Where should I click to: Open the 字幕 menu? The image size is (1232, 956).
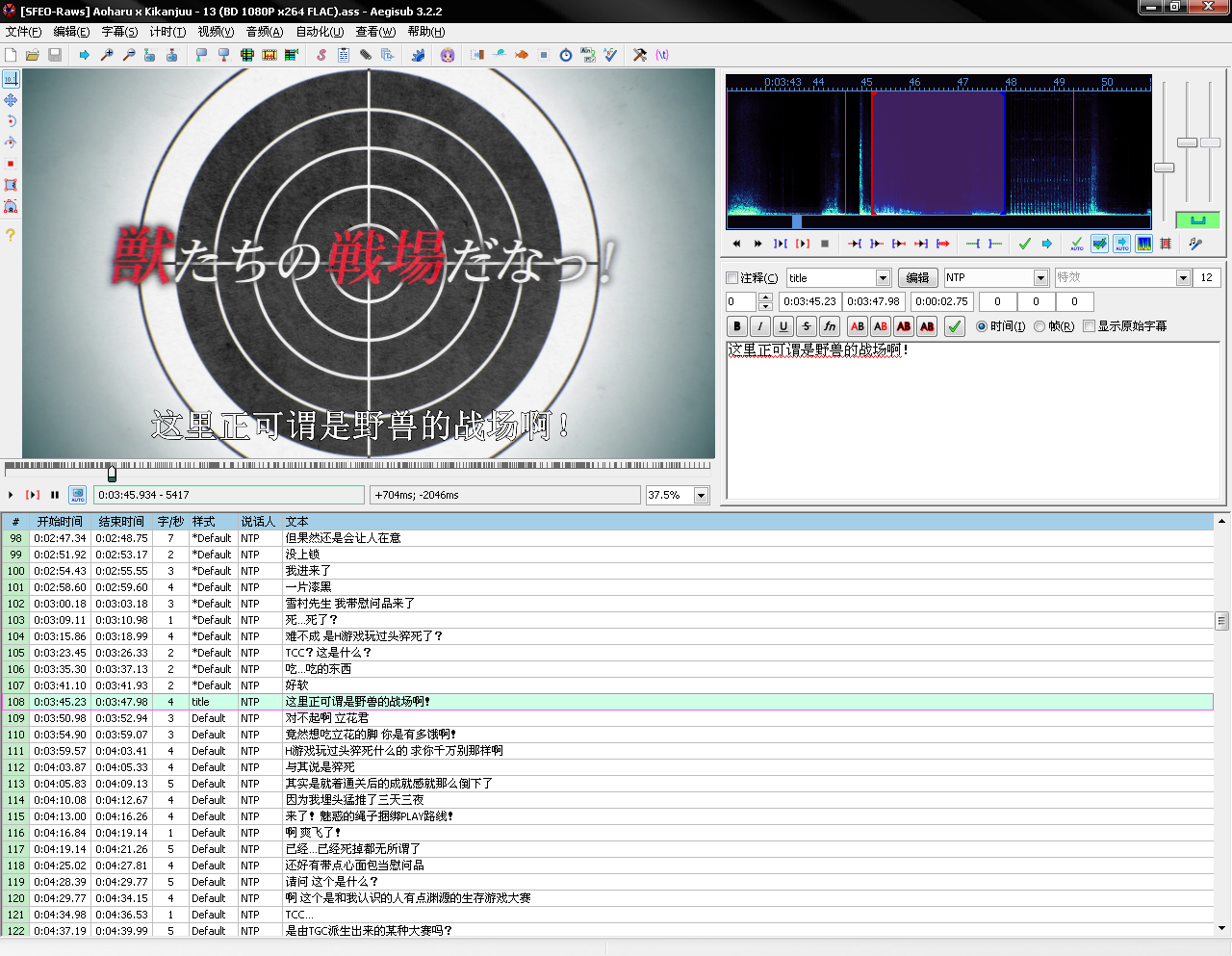point(119,32)
